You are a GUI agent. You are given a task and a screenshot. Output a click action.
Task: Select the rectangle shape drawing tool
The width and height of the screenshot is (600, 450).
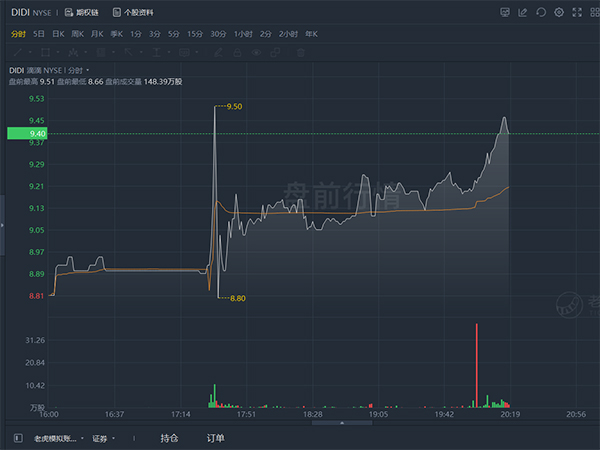click(x=46, y=52)
